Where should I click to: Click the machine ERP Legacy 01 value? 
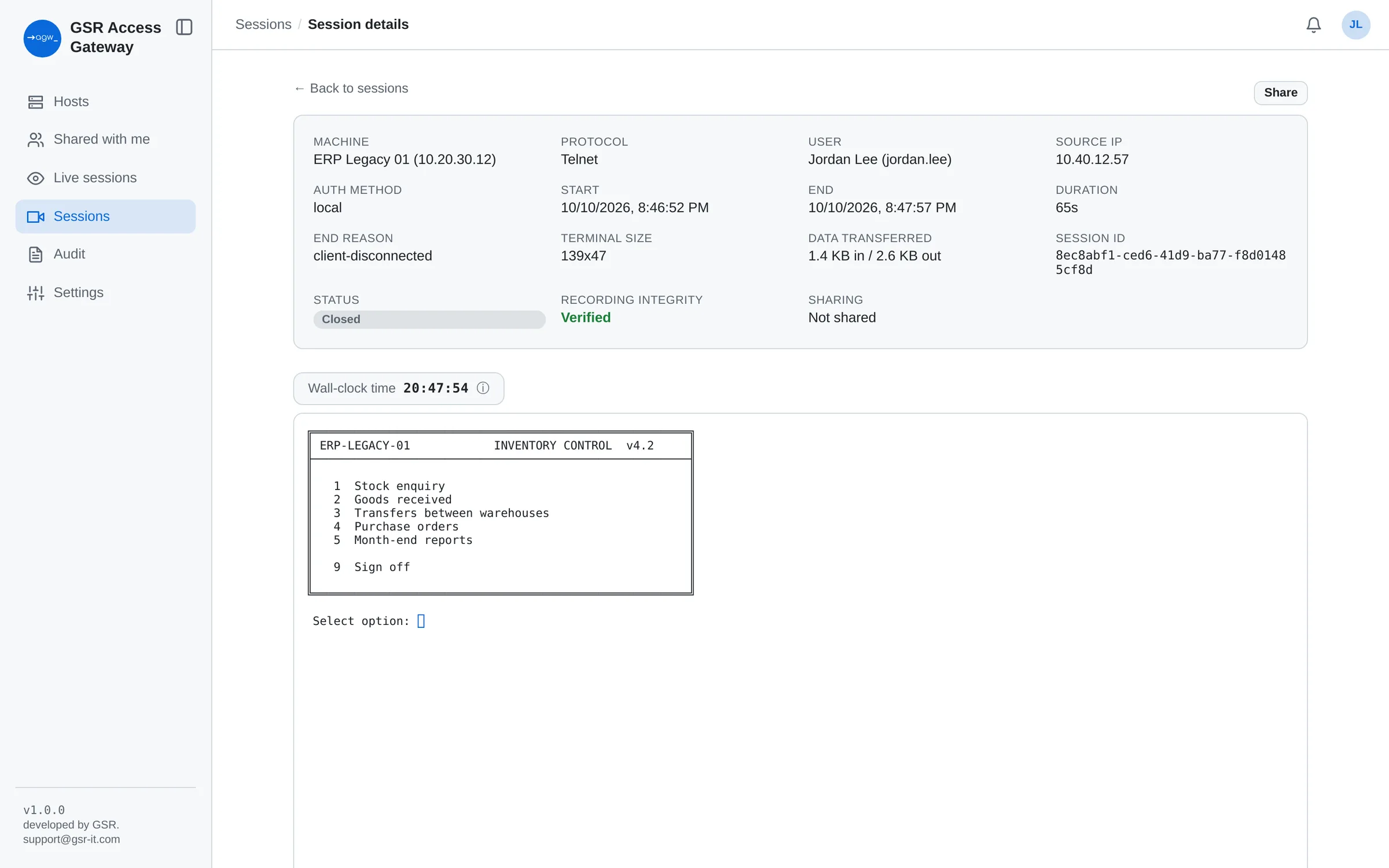[405, 160]
